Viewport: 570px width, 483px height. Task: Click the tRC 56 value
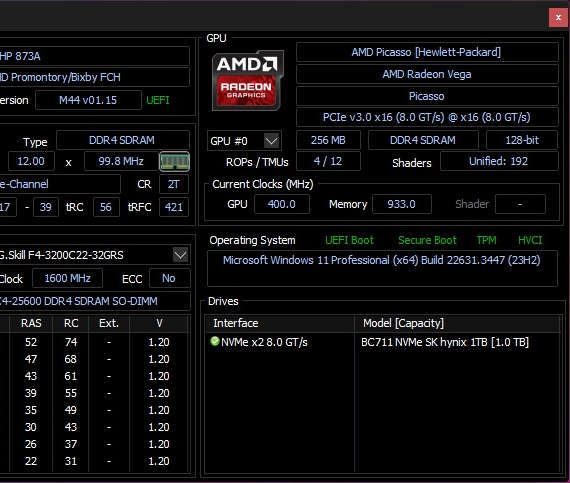tap(106, 207)
